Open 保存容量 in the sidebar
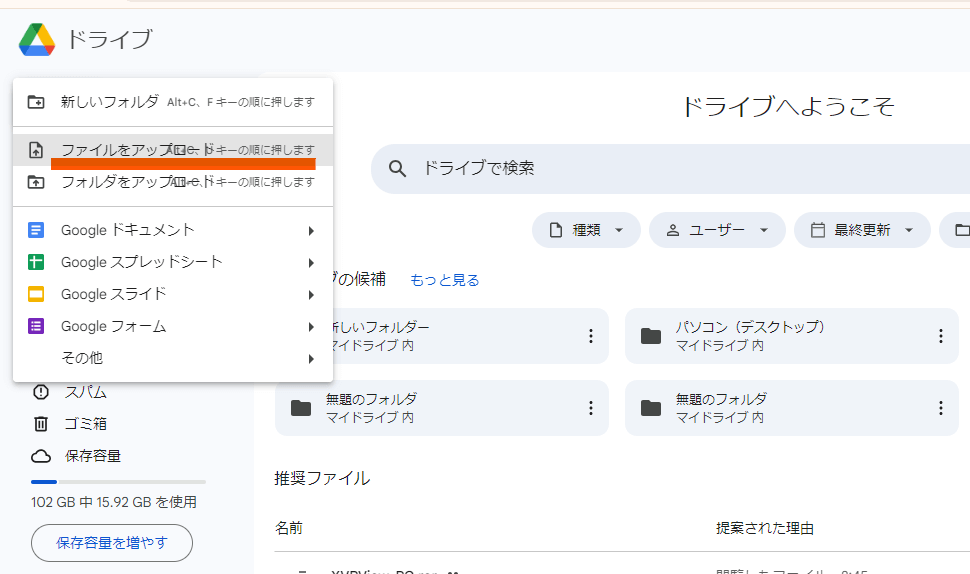The width and height of the screenshot is (970, 574). coord(93,456)
